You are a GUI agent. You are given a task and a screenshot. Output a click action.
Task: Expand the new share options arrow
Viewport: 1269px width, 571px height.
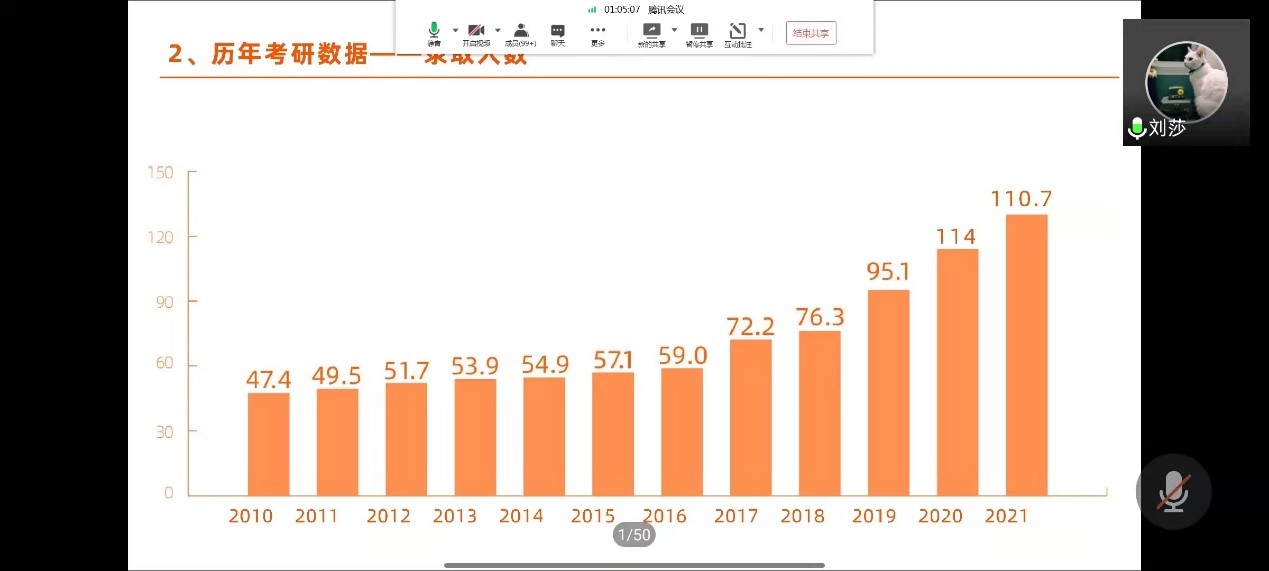[674, 30]
